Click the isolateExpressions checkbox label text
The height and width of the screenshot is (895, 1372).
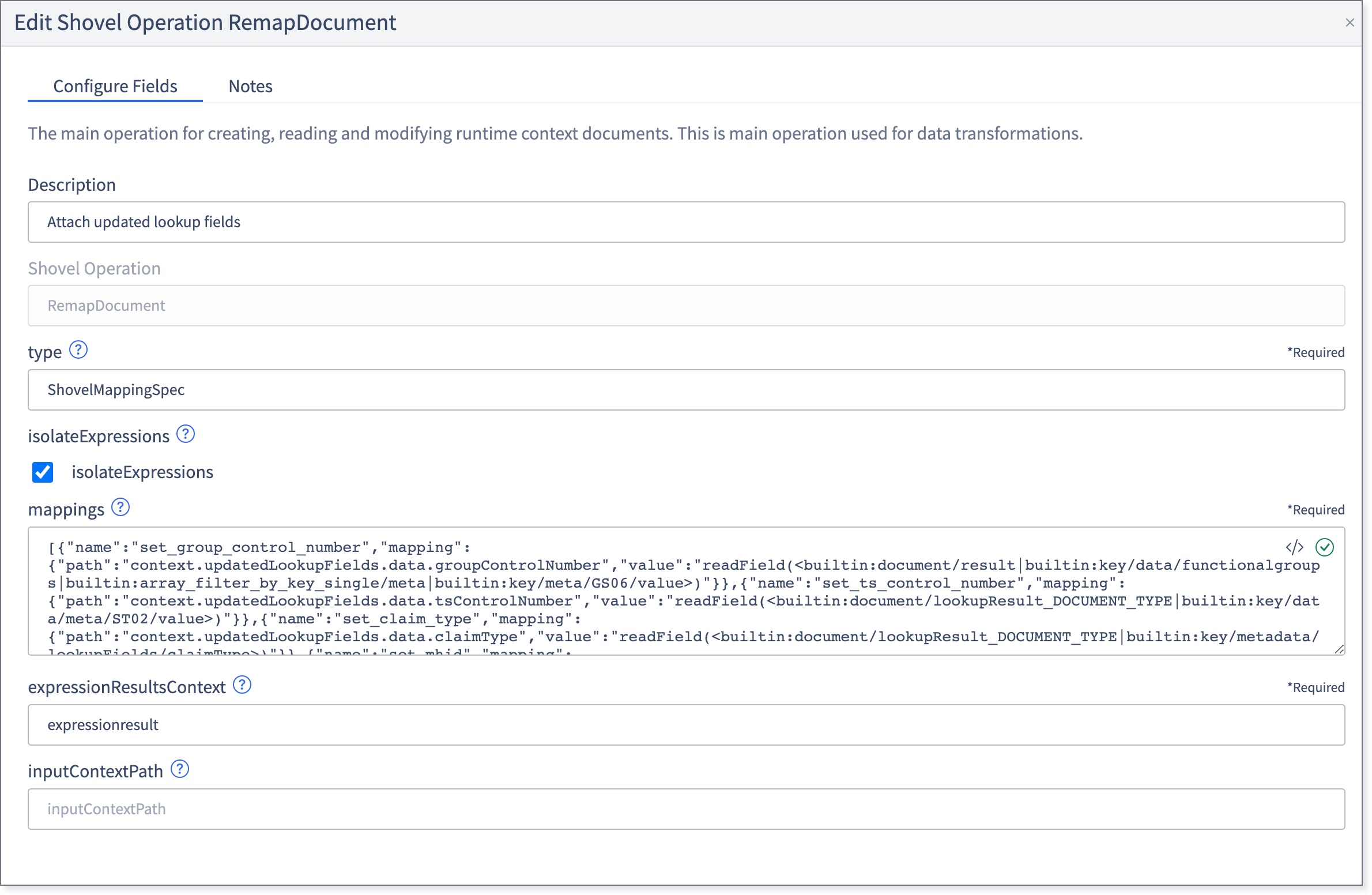142,472
